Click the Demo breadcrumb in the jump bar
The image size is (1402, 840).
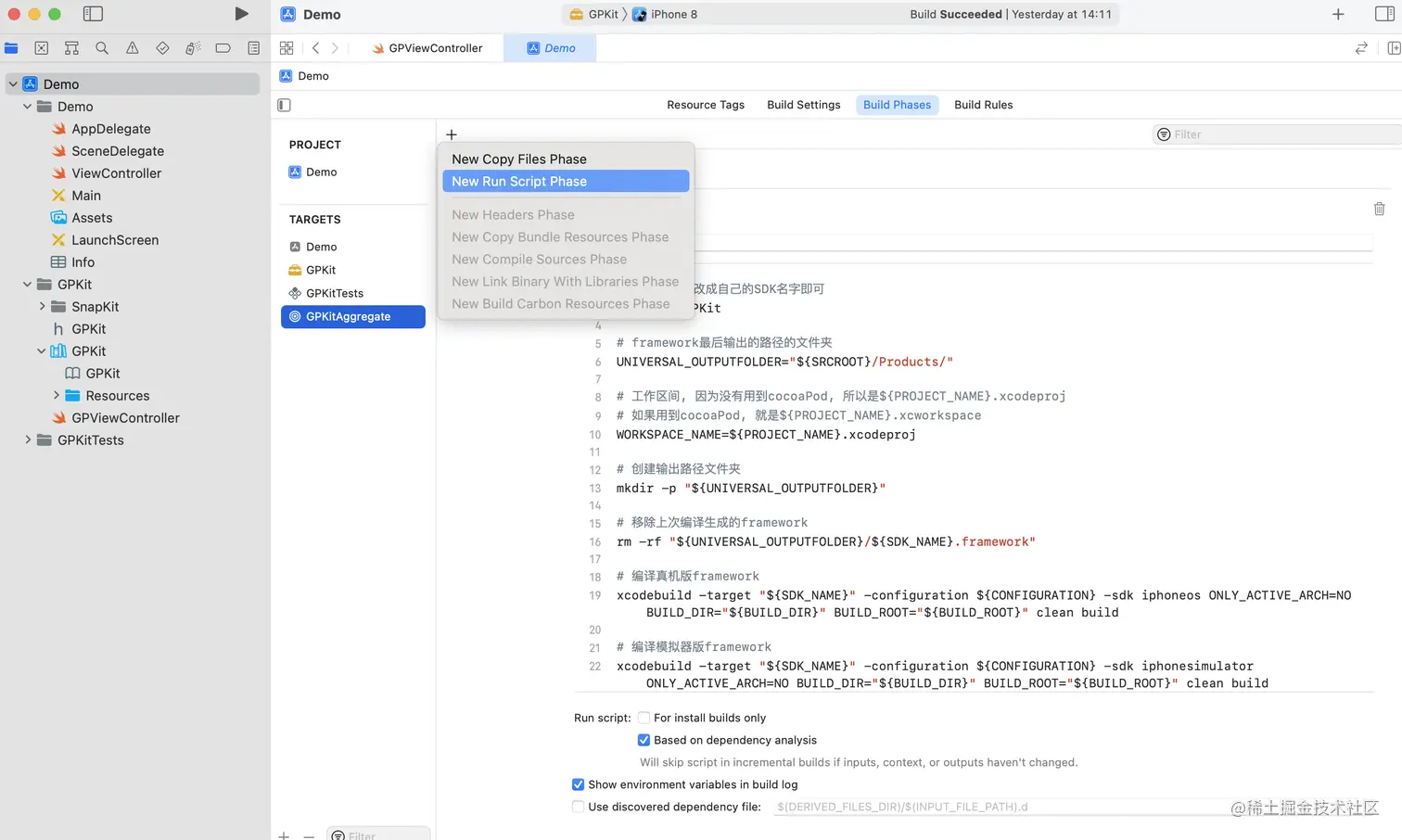point(305,76)
